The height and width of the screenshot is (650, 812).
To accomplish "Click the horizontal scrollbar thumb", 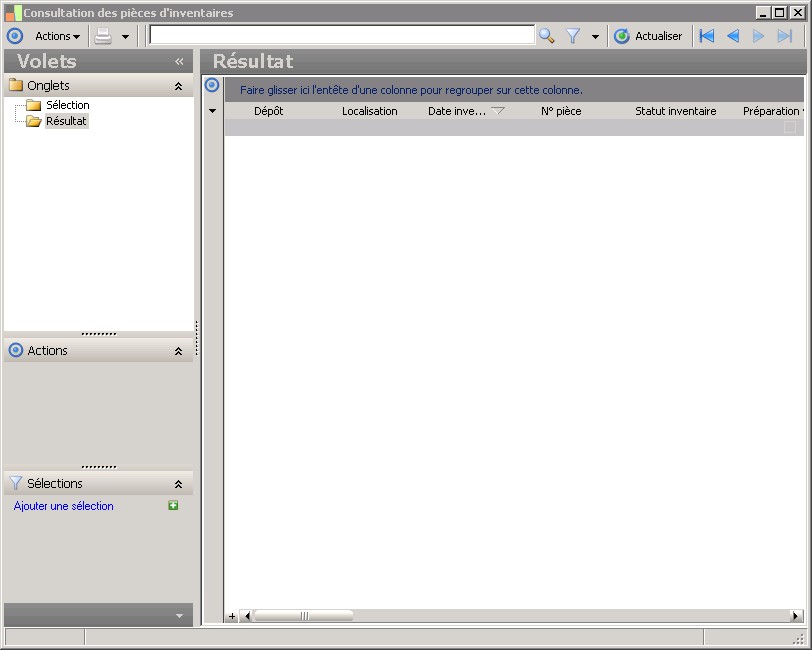I will click(x=304, y=616).
